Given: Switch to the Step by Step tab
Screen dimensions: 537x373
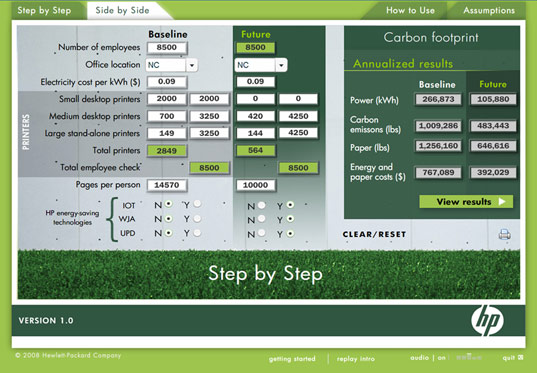Looking at the screenshot, I should [45, 10].
